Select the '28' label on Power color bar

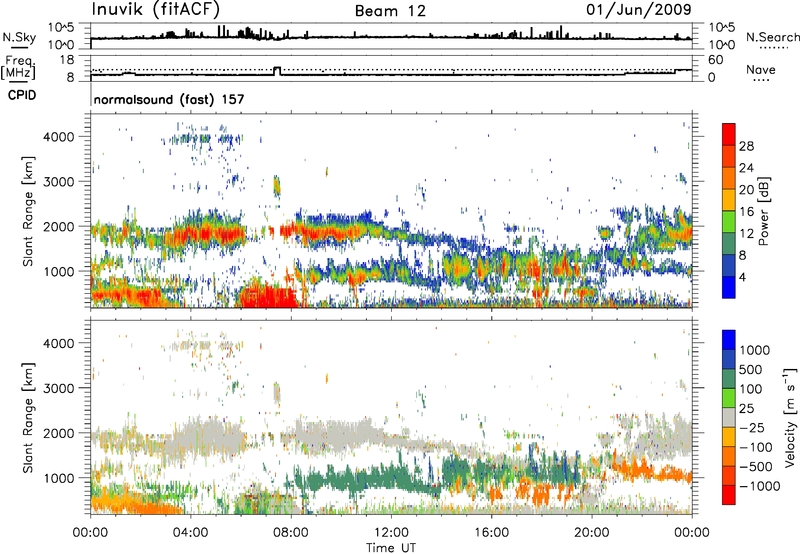(746, 146)
